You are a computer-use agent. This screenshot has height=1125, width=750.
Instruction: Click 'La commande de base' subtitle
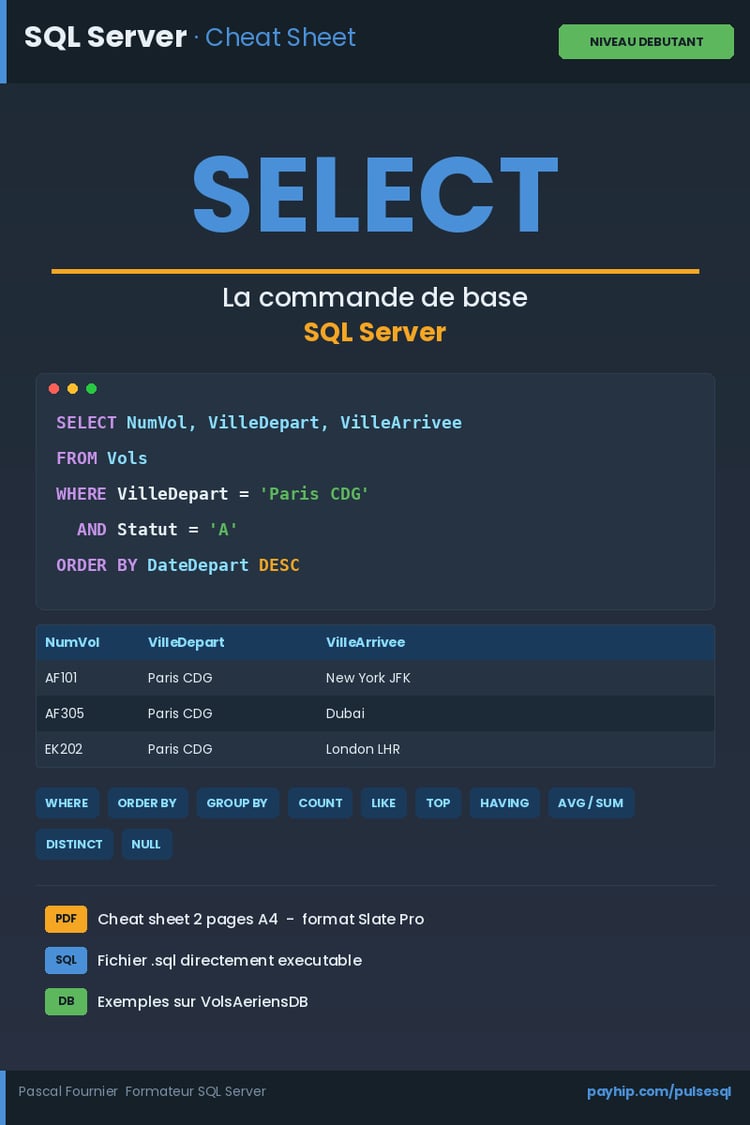[x=375, y=297]
